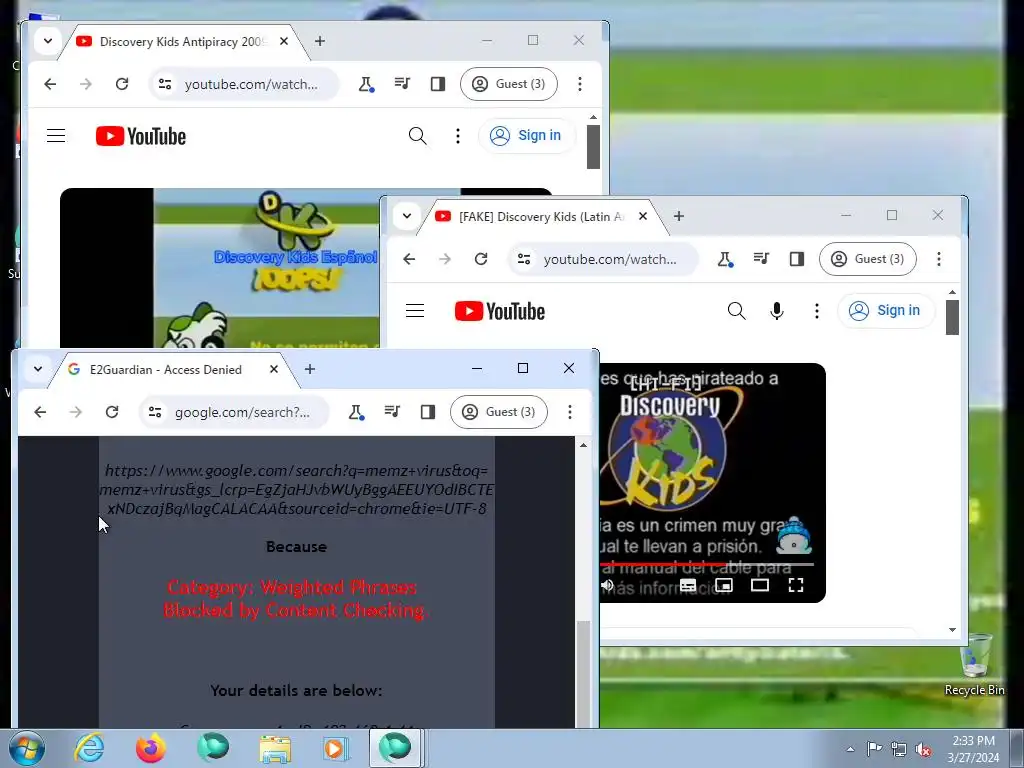Open media control icon in Antipiracy window toolbar
This screenshot has width=1024, height=768.
pos(402,84)
